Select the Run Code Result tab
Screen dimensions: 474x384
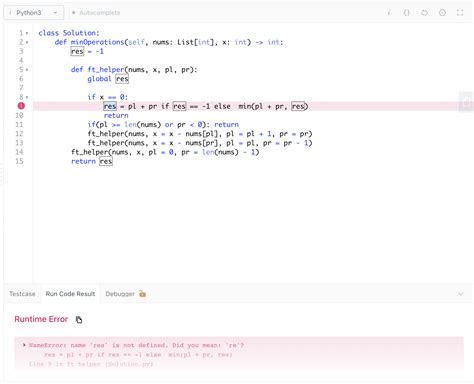click(x=70, y=294)
